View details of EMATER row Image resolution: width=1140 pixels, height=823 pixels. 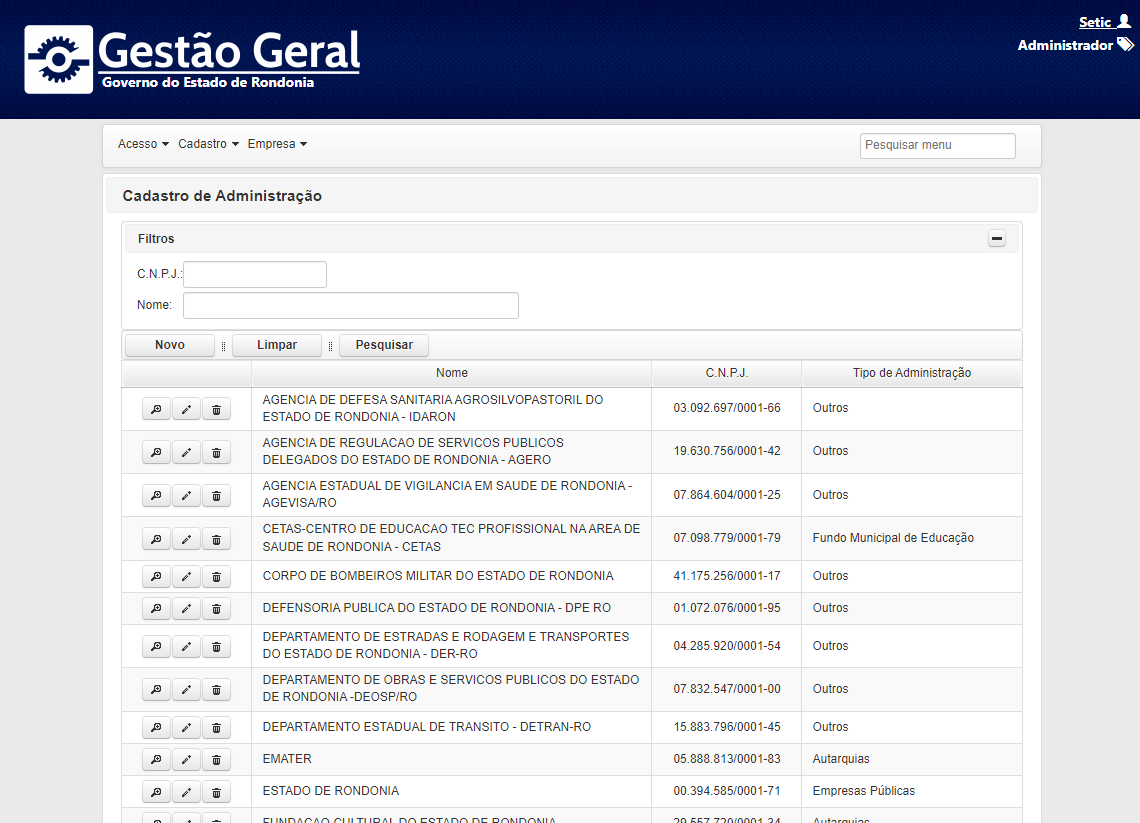click(156, 760)
